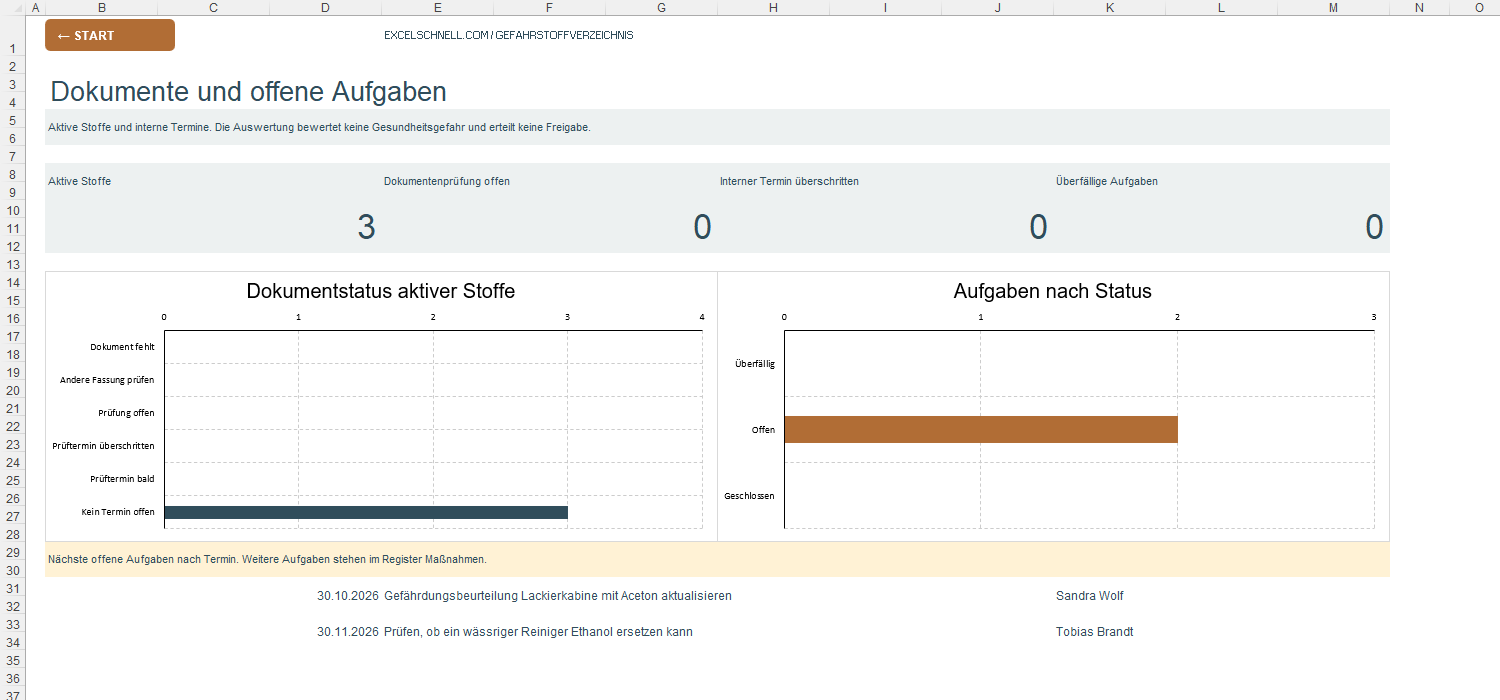
Task: Click the 'Kein Termin offen' axis label
Action: [x=118, y=512]
